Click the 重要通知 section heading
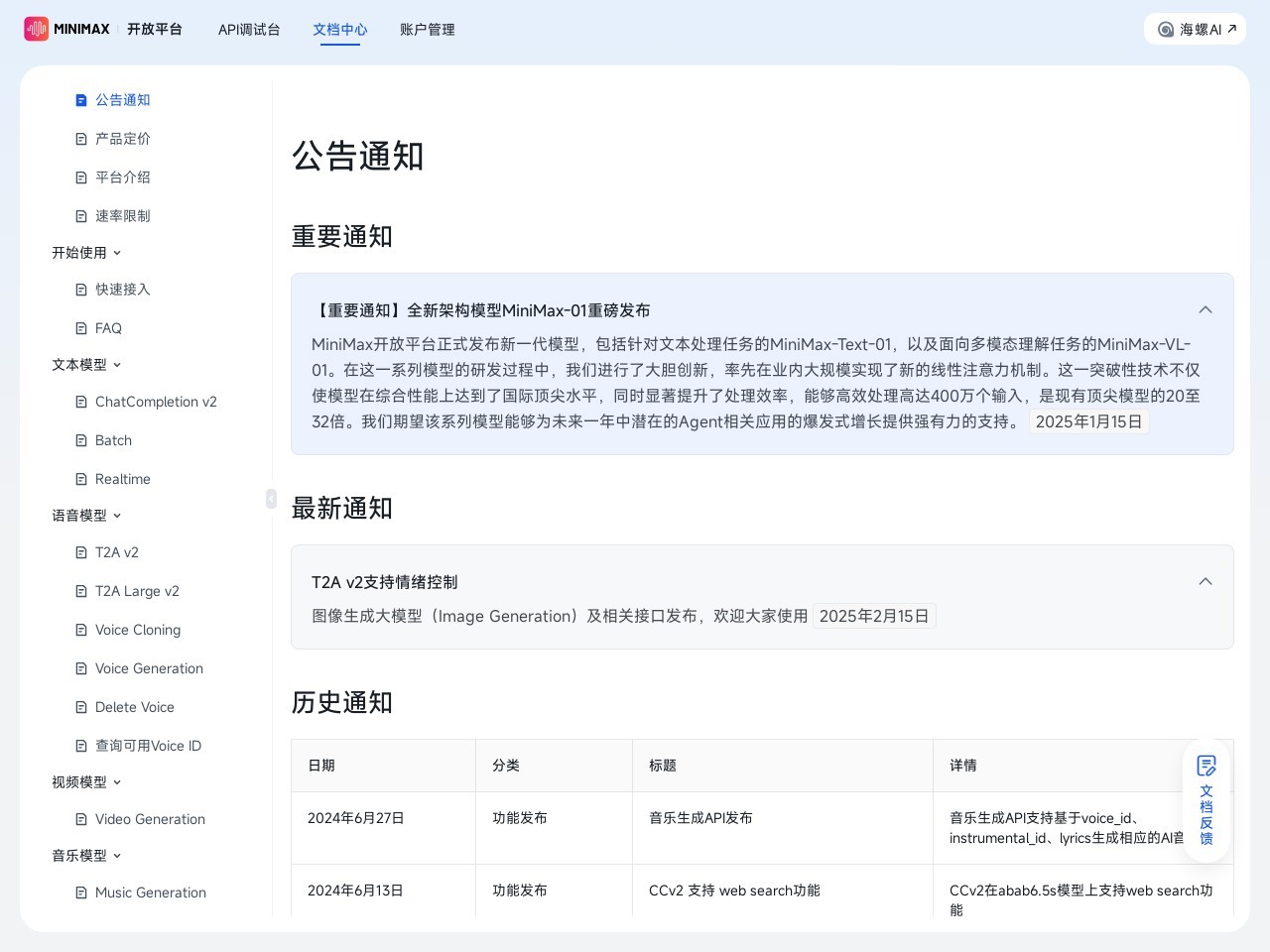Screen dimensions: 1270x952 pyautogui.click(x=342, y=236)
